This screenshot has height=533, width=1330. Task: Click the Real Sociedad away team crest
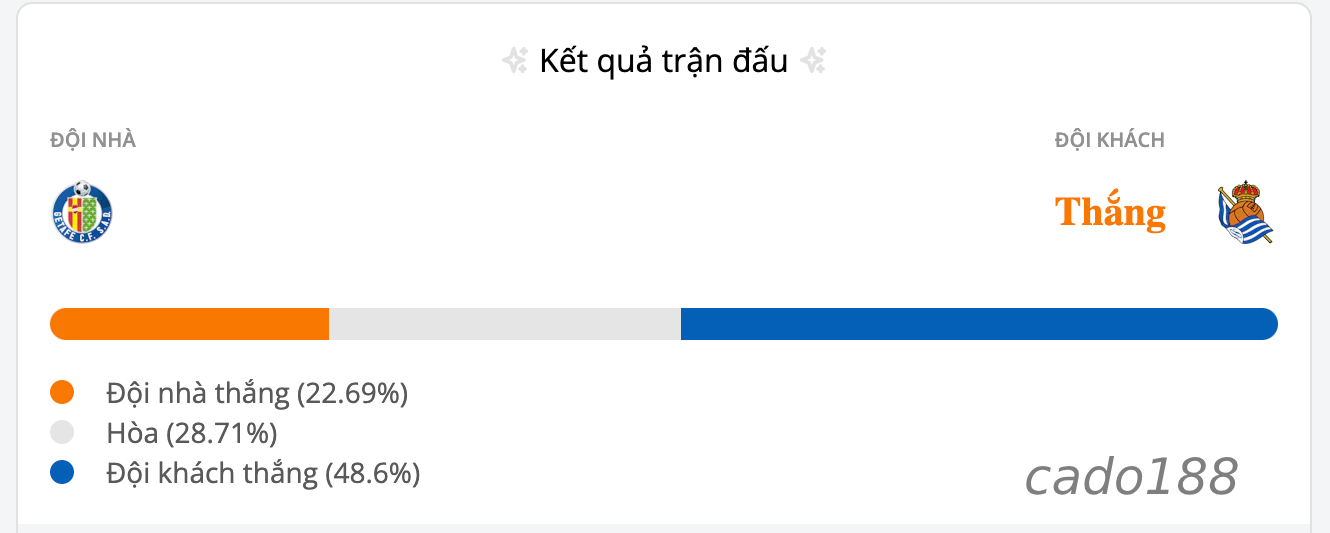(x=1245, y=213)
